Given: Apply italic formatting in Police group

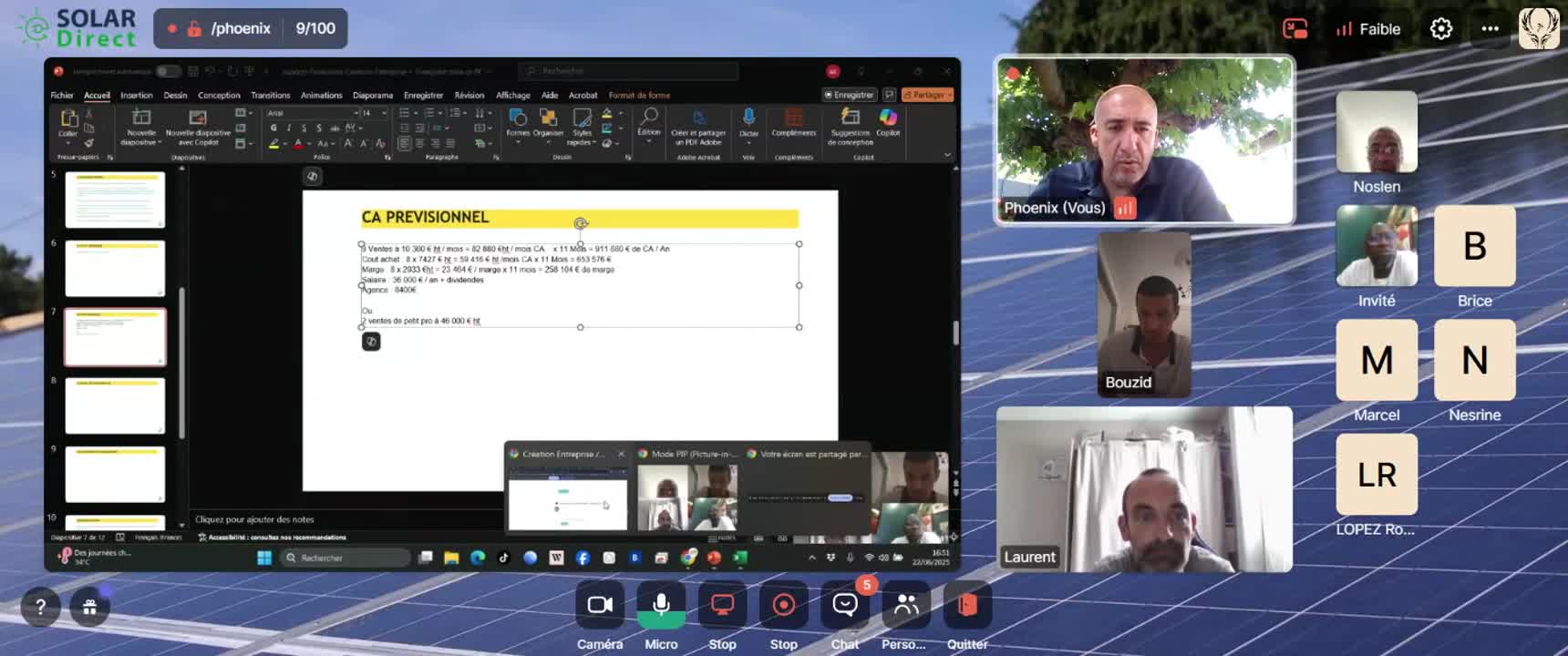Looking at the screenshot, I should (x=289, y=128).
